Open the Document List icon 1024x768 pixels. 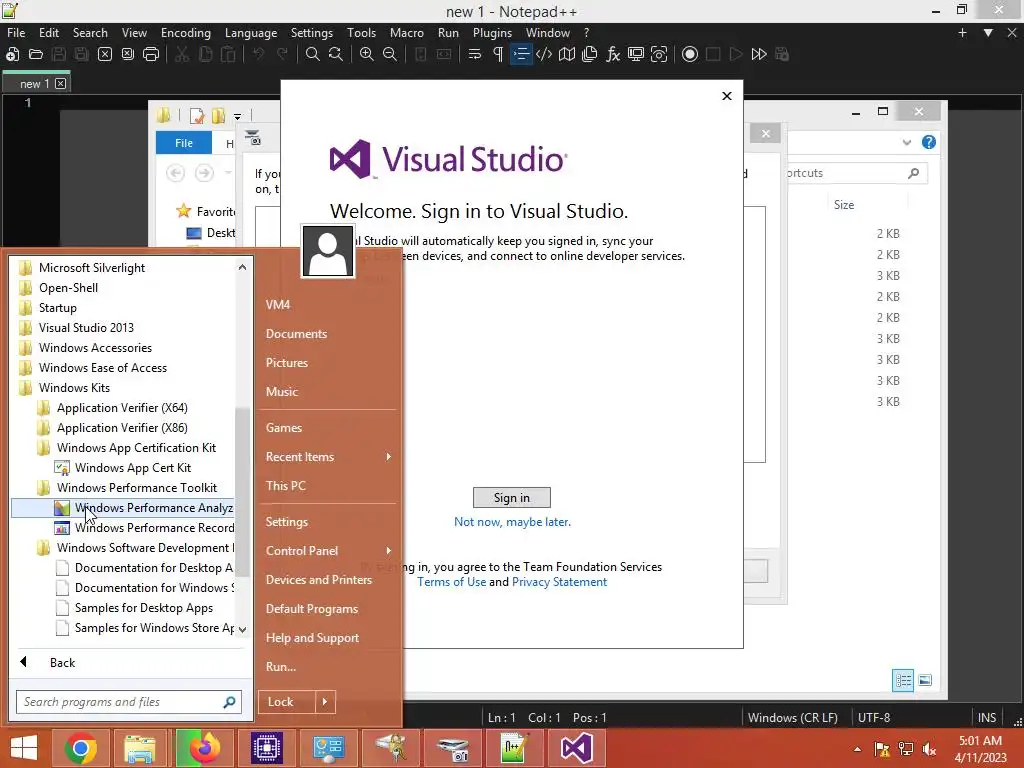click(590, 54)
